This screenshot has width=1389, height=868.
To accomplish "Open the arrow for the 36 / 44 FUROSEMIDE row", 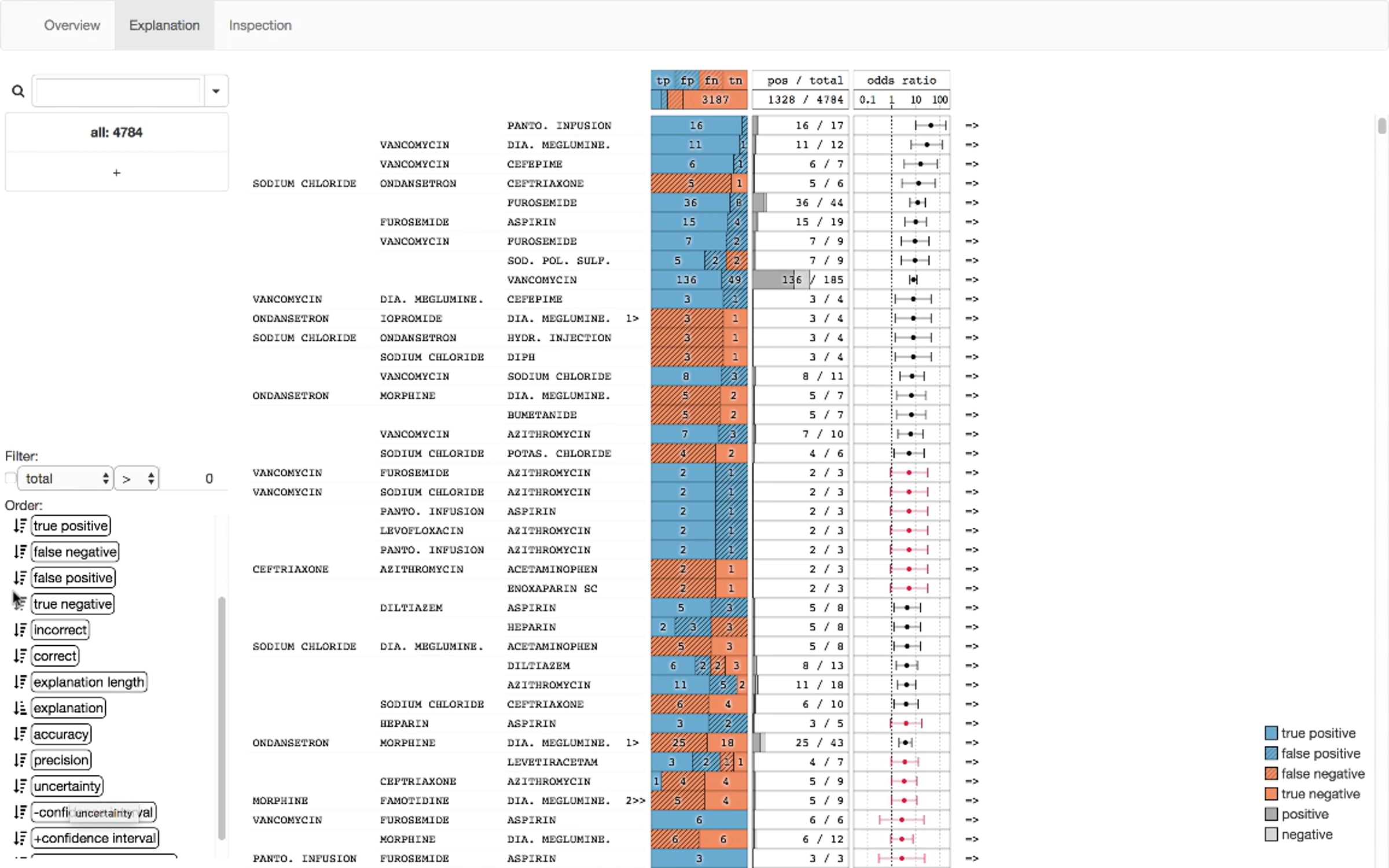I will [x=972, y=203].
